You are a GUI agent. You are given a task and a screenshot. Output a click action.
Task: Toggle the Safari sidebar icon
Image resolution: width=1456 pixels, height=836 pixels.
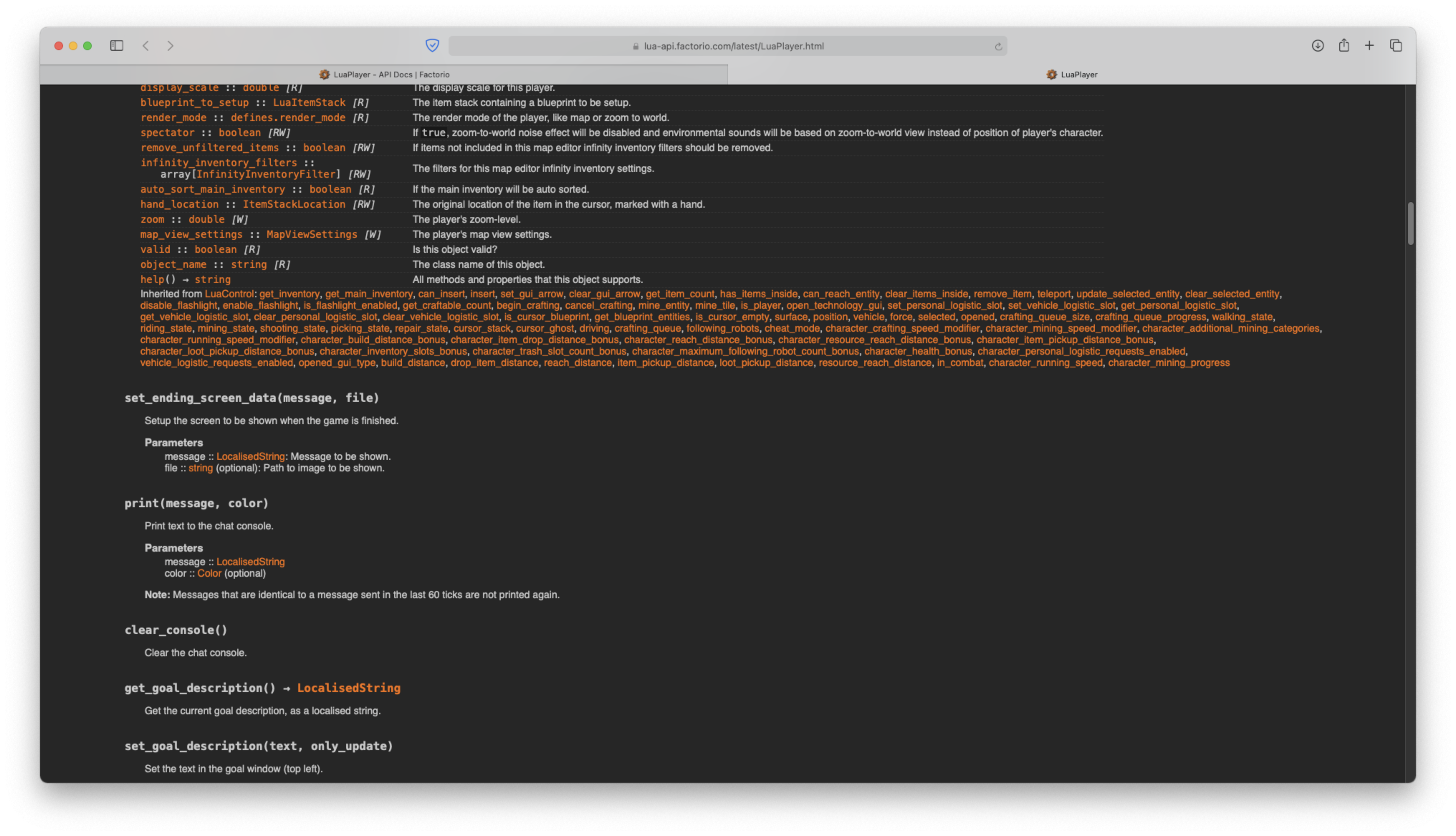[116, 45]
